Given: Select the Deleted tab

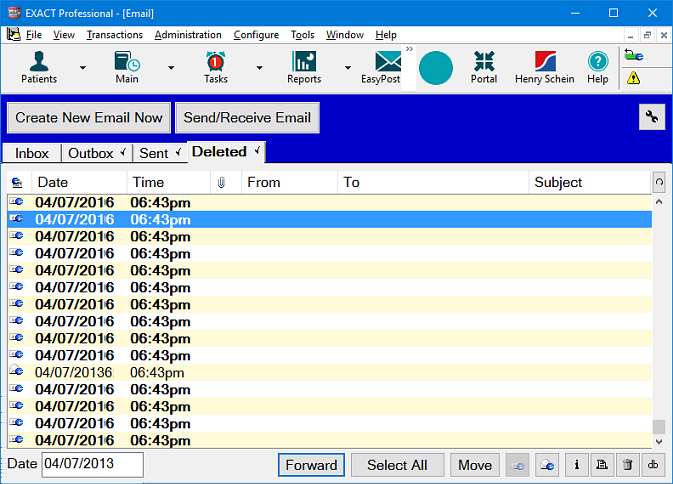Looking at the screenshot, I should coord(226,152).
